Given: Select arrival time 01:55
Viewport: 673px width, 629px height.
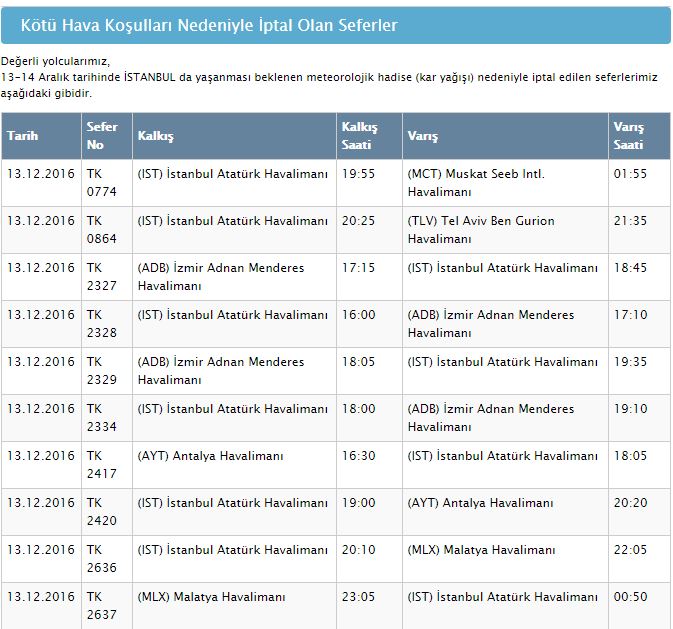Looking at the screenshot, I should click(x=630, y=174).
